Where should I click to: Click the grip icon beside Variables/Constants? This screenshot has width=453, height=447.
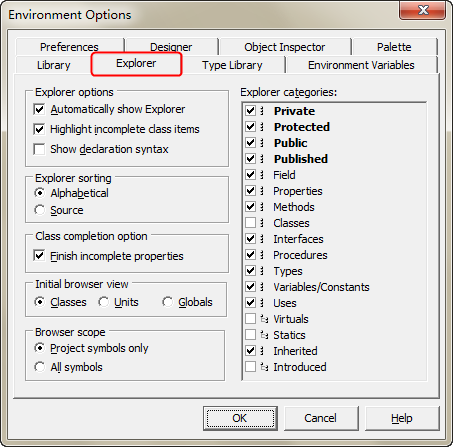262,287
